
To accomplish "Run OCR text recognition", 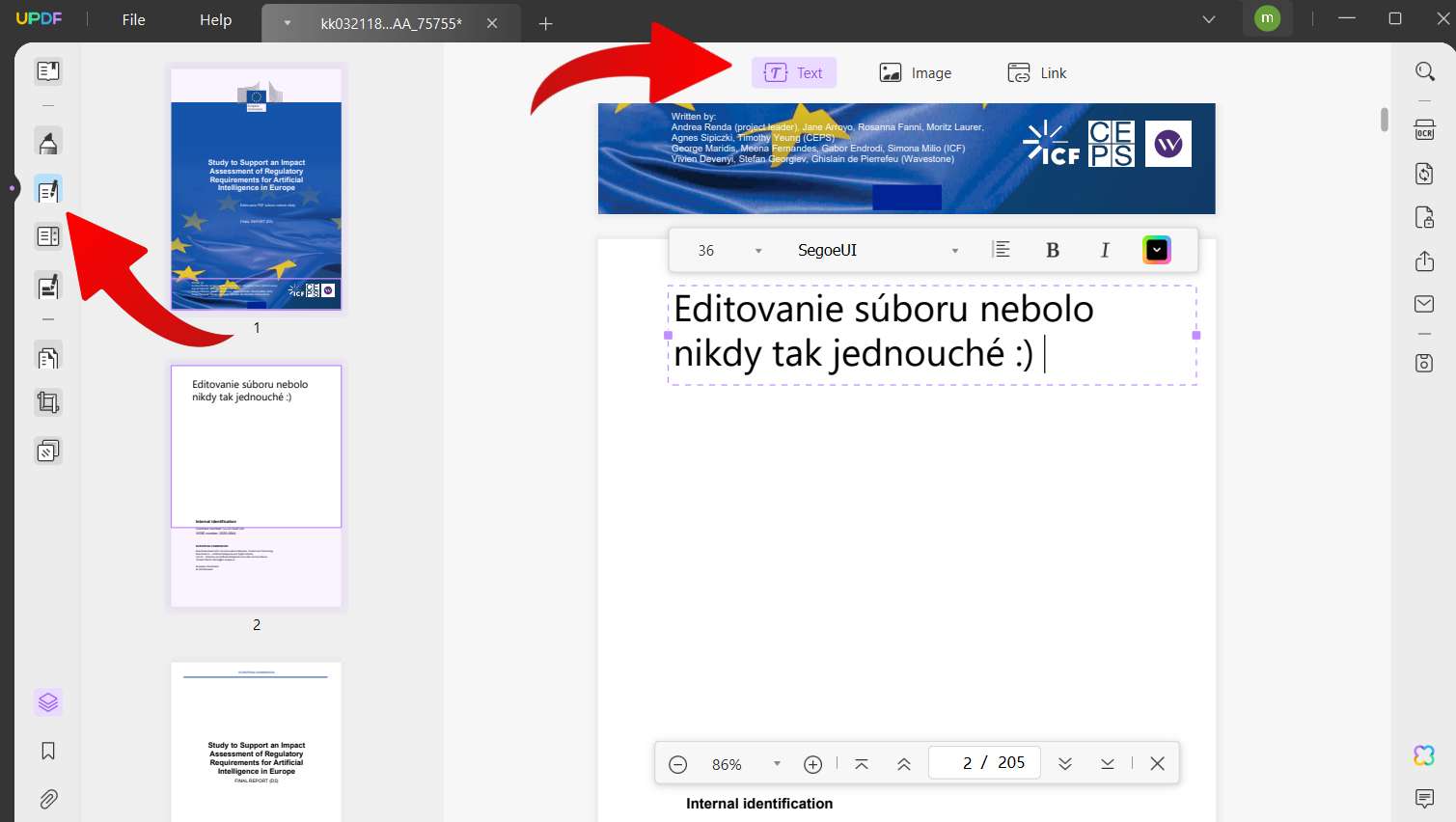I will pos(1424,130).
